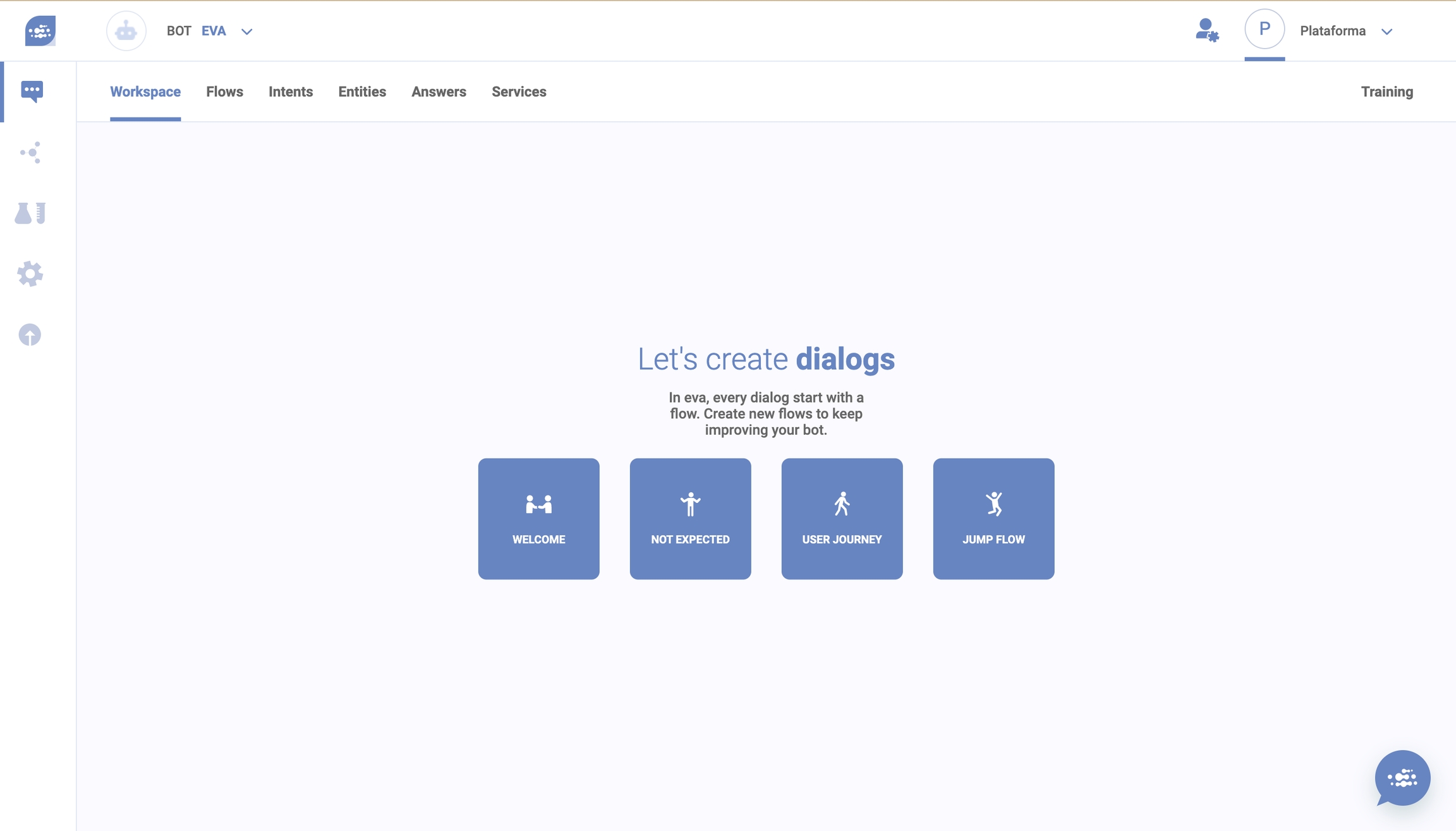The height and width of the screenshot is (831, 1456).
Task: Open the lab flask sidebar icon
Action: point(30,213)
